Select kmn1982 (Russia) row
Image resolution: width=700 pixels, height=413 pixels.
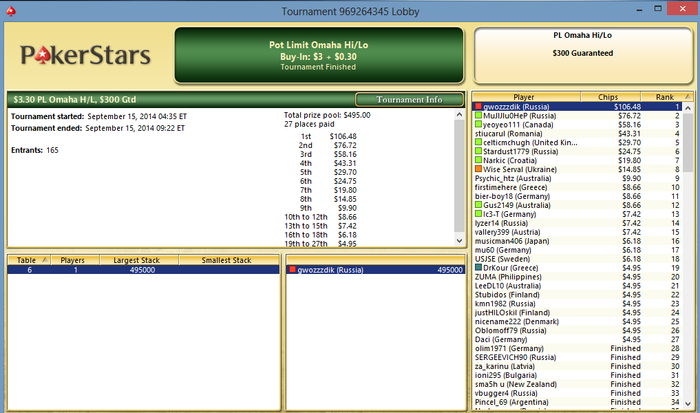click(577, 303)
